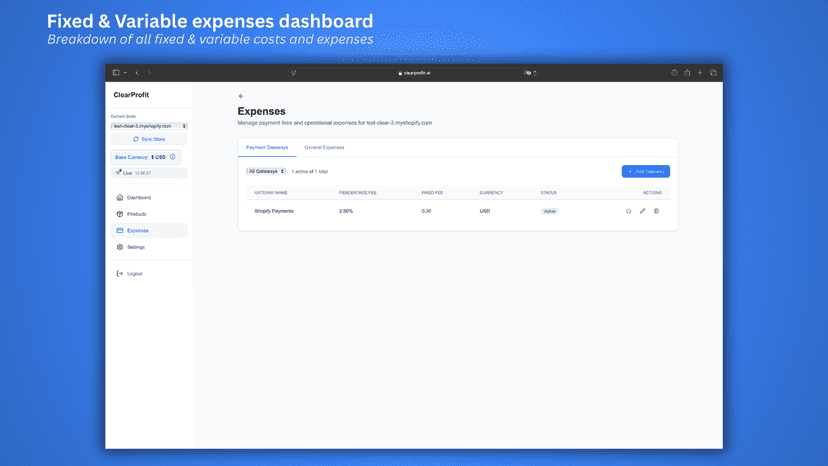The image size is (828, 466).
Task: Click the Status column header
Action: tap(549, 193)
